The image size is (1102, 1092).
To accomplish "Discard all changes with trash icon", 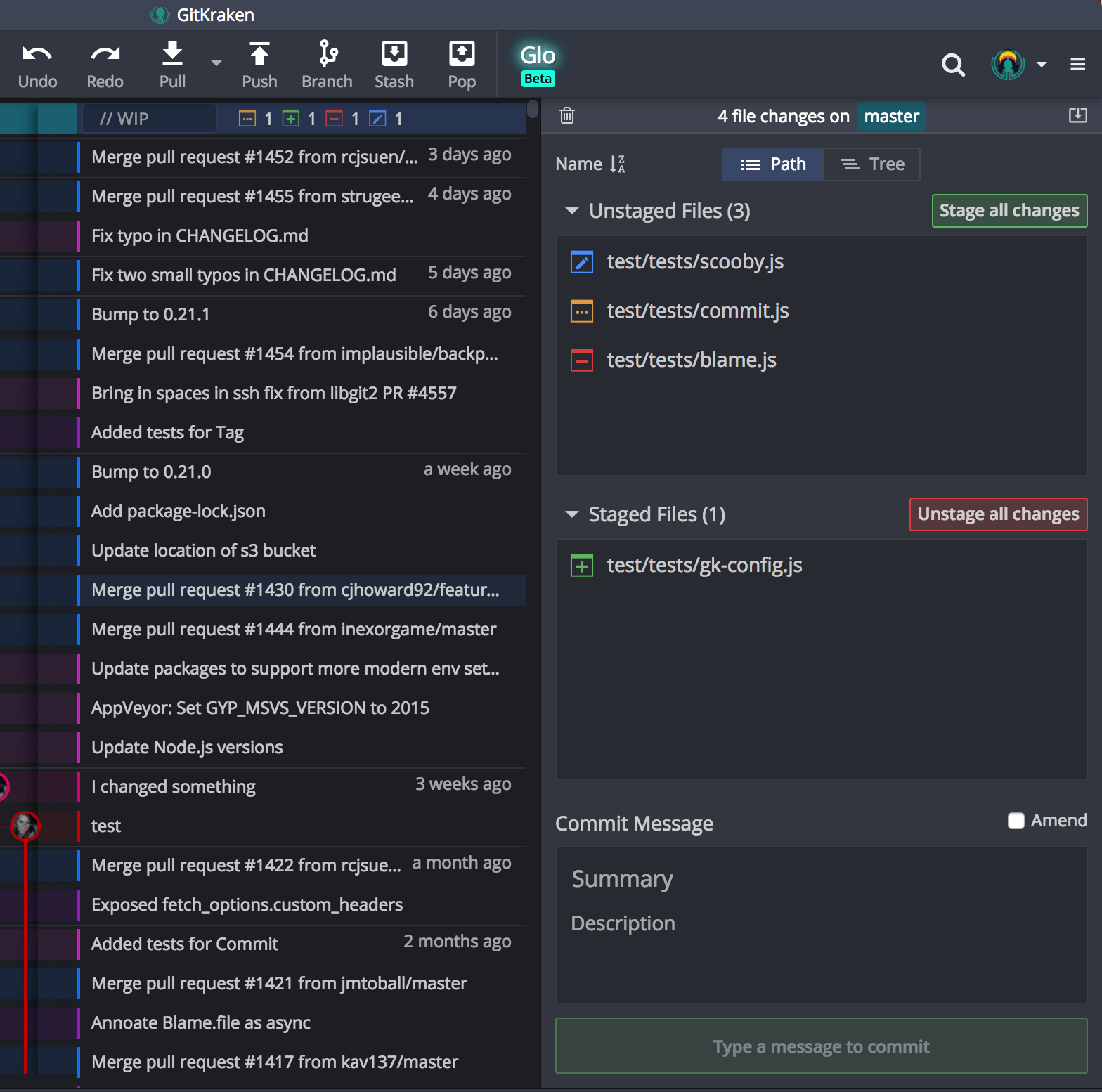I will click(x=567, y=116).
